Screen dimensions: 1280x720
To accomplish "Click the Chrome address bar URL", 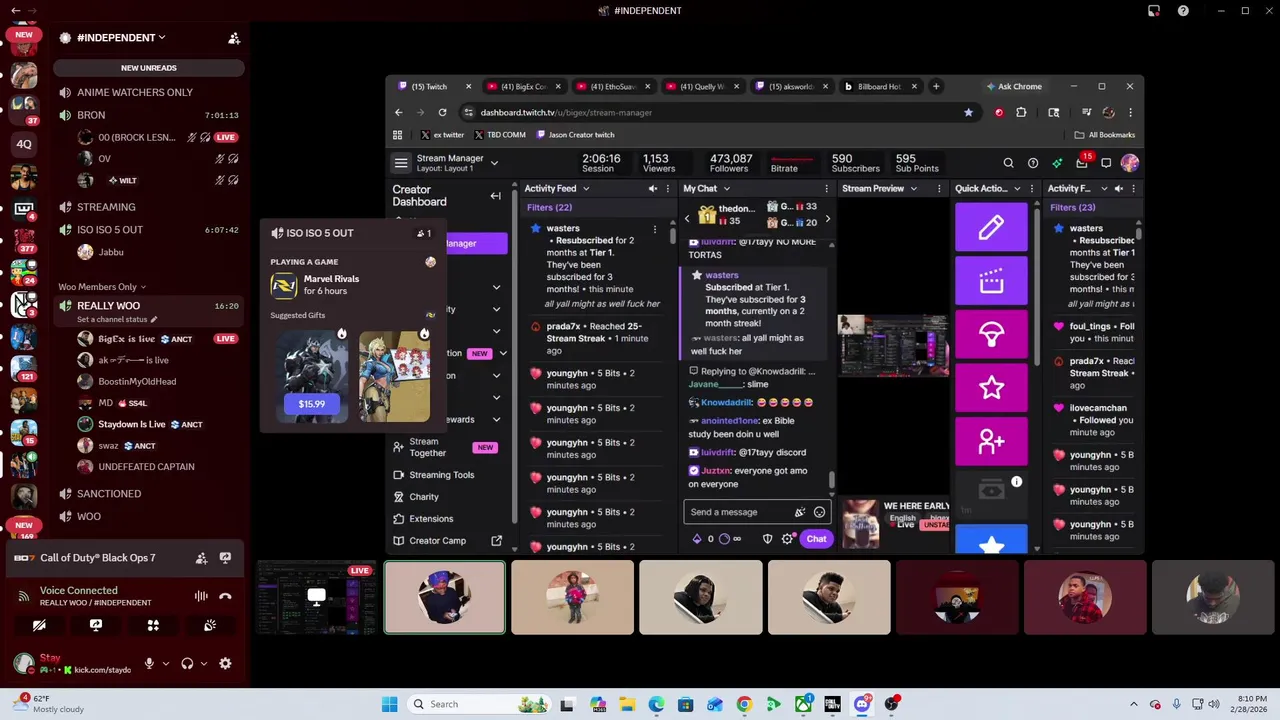I will point(566,113).
